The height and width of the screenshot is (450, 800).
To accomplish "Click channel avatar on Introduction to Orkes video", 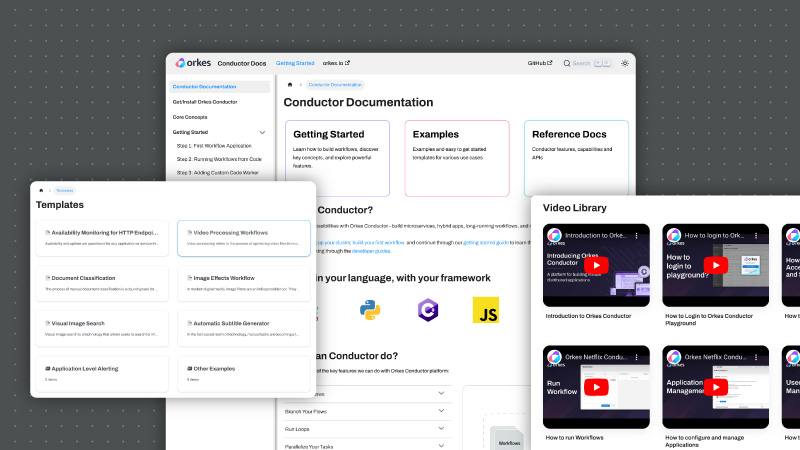I will pos(554,235).
